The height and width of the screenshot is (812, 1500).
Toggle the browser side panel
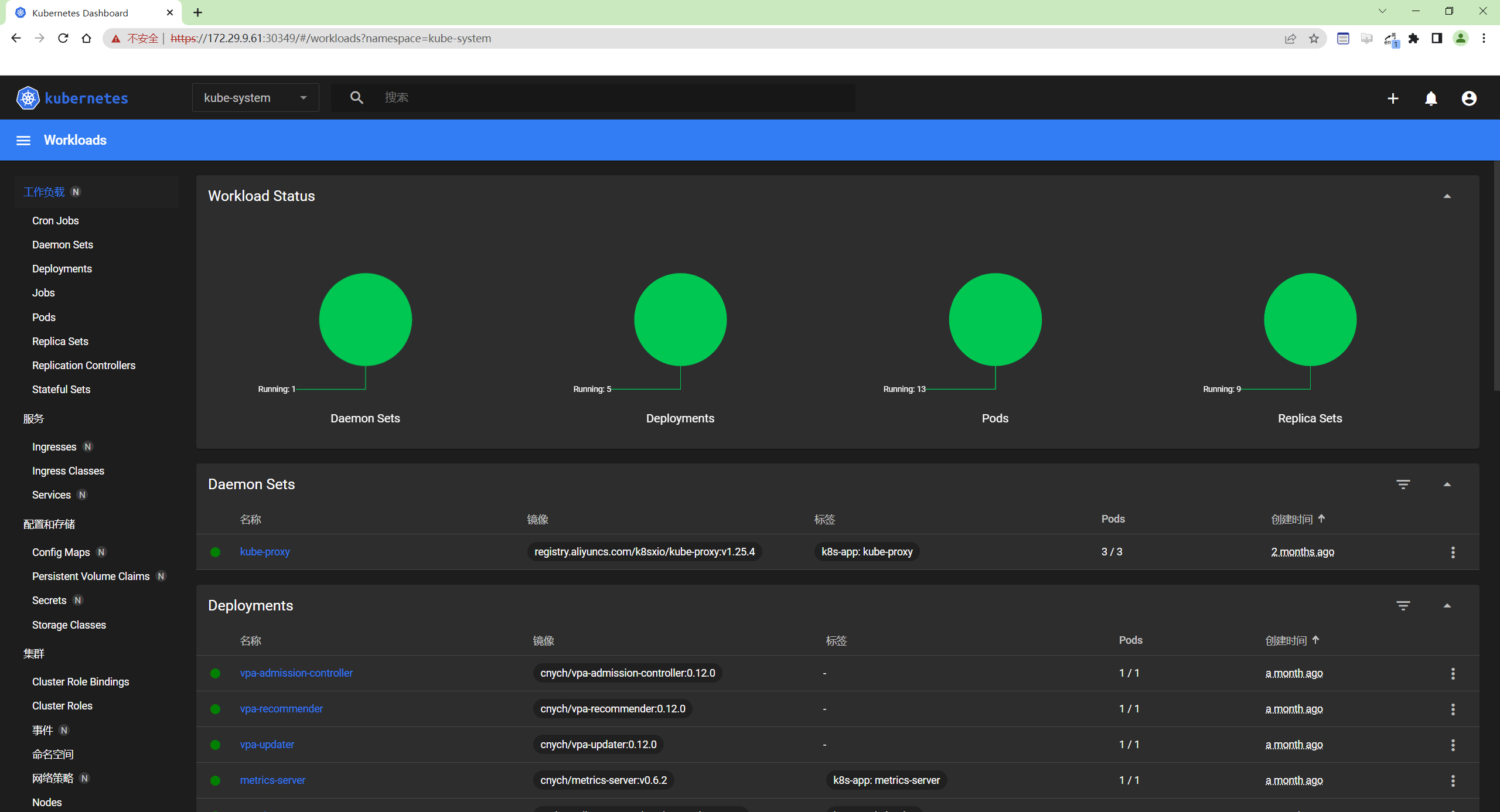pyautogui.click(x=1437, y=39)
